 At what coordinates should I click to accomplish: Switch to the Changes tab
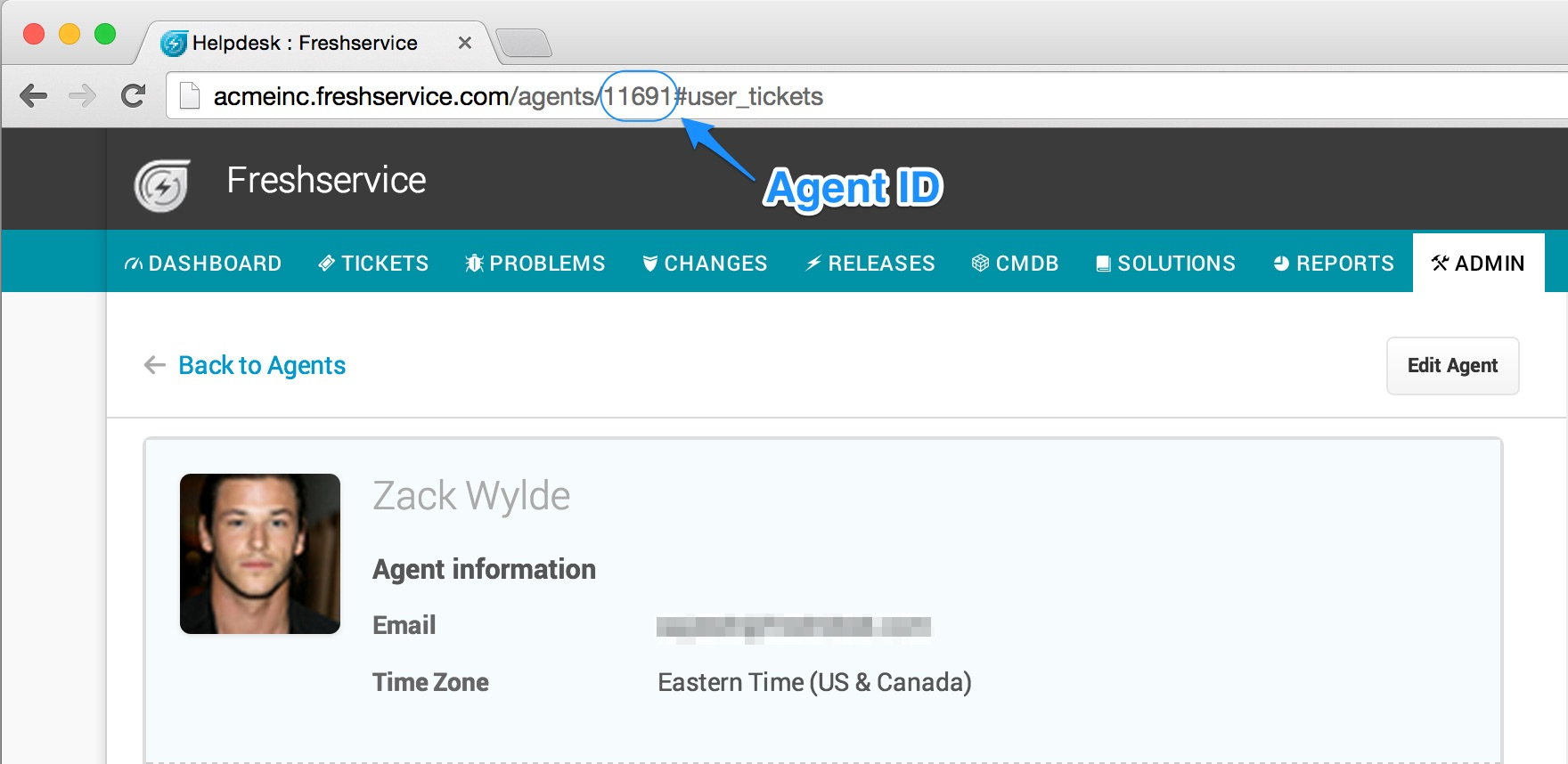pyautogui.click(x=705, y=264)
